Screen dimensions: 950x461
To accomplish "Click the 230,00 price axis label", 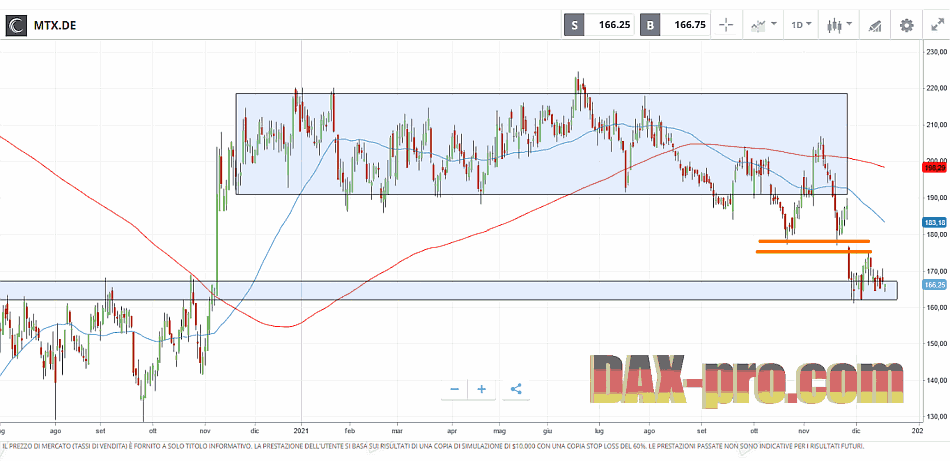I will tap(936, 52).
